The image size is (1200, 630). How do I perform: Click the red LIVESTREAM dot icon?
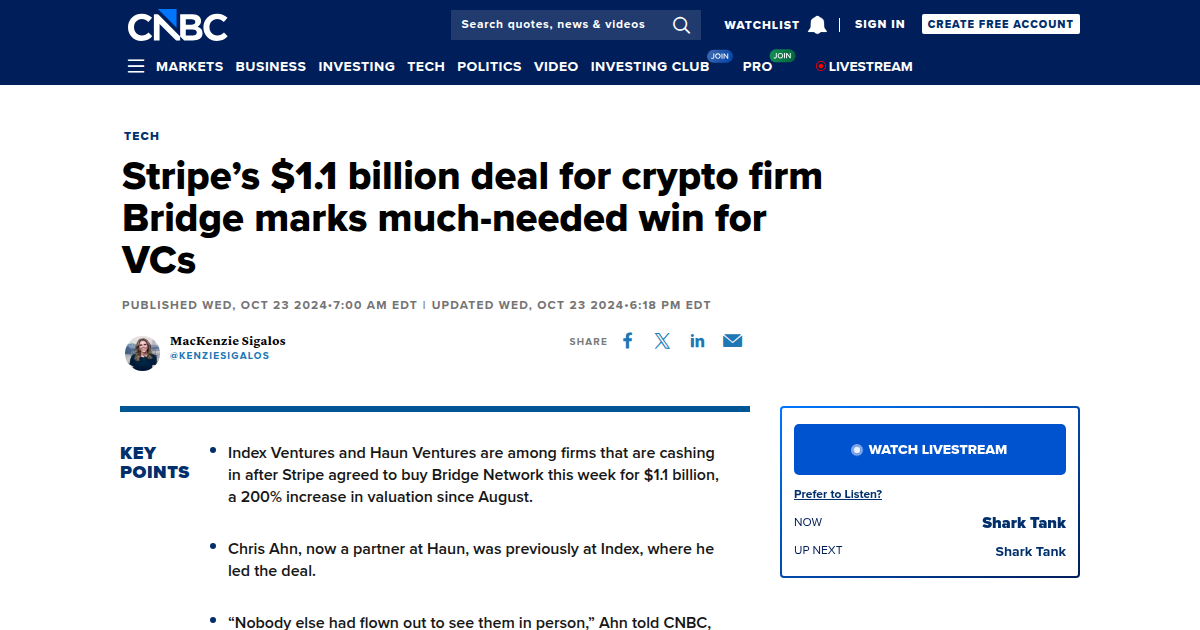(x=822, y=66)
